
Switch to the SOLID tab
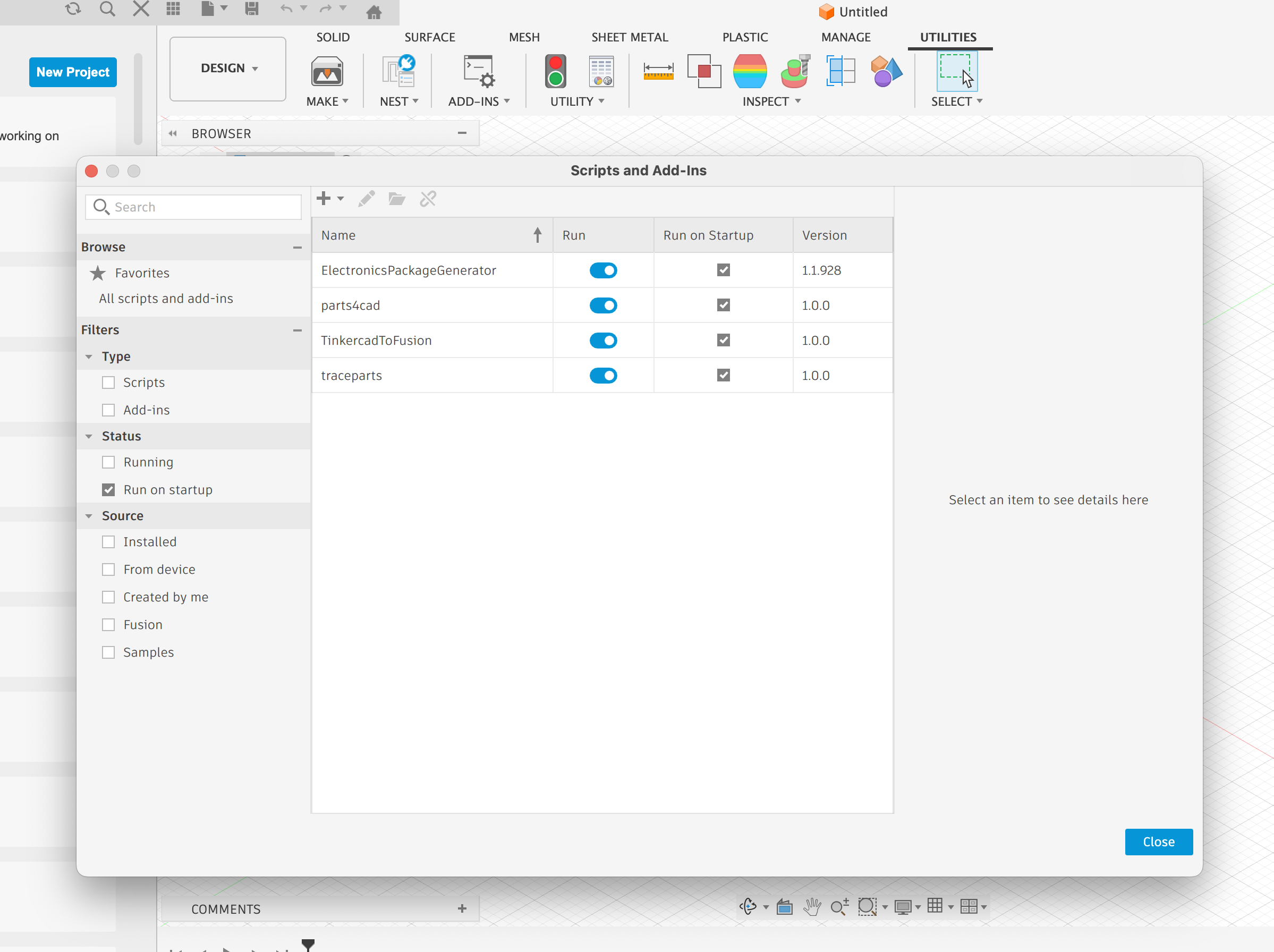click(x=333, y=37)
